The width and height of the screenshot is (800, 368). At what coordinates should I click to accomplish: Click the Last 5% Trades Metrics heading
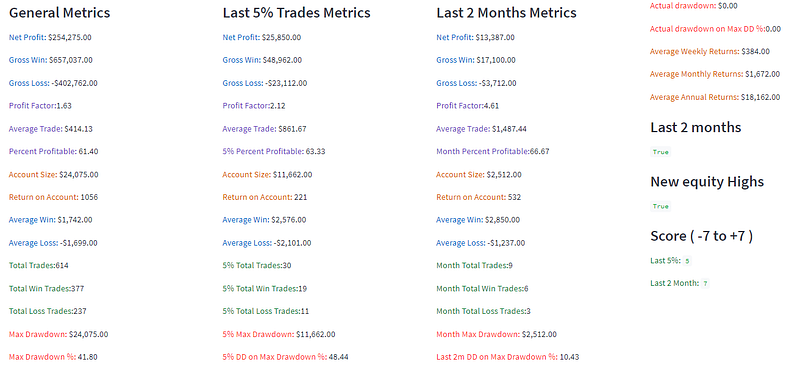(x=296, y=13)
